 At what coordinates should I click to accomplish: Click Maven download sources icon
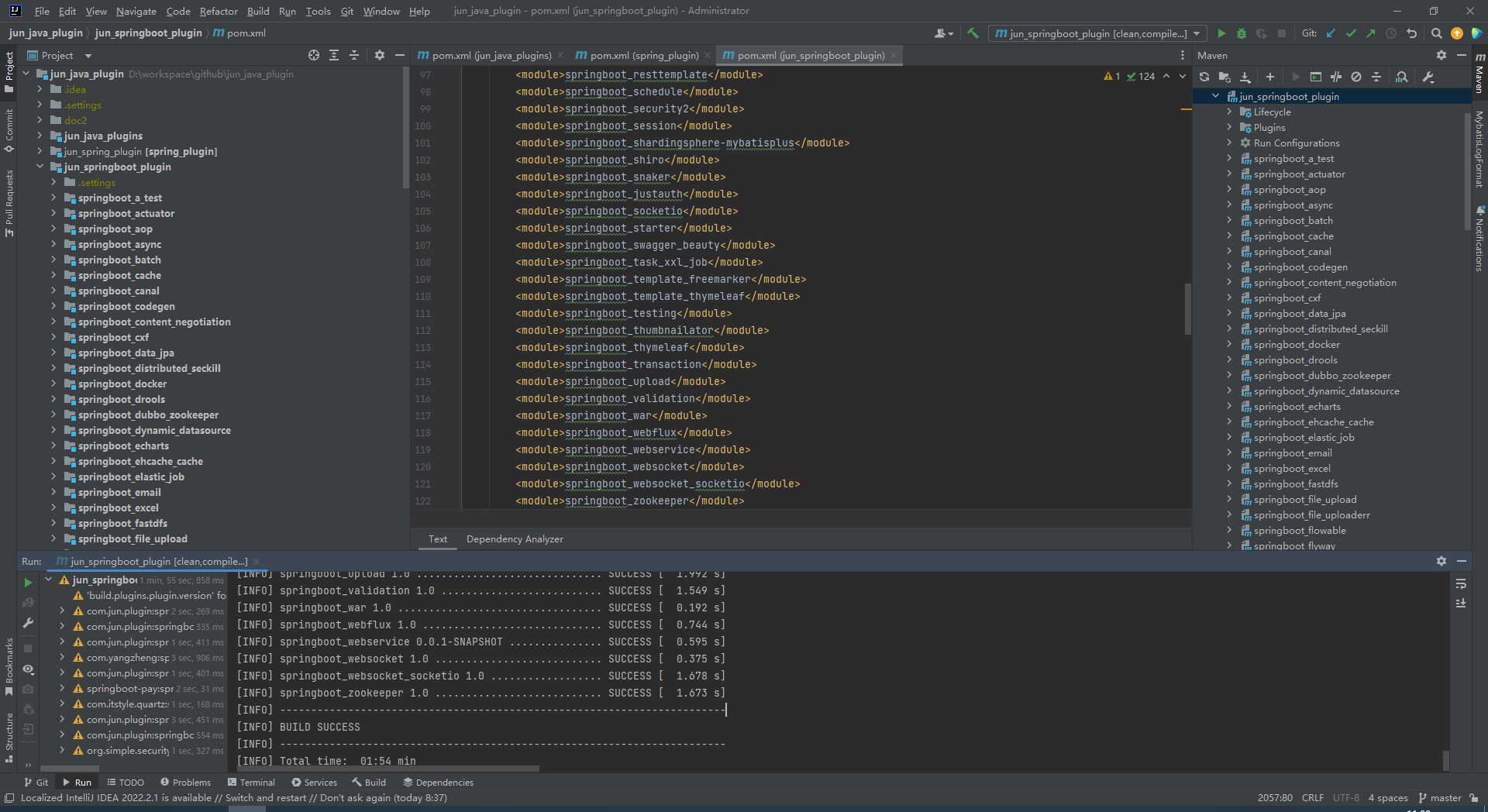[1245, 77]
